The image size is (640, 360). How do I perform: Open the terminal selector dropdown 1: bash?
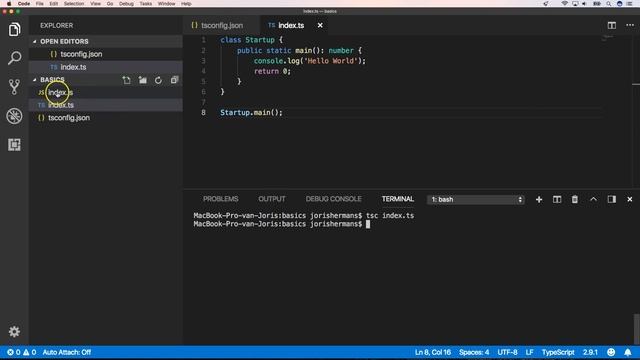point(476,200)
